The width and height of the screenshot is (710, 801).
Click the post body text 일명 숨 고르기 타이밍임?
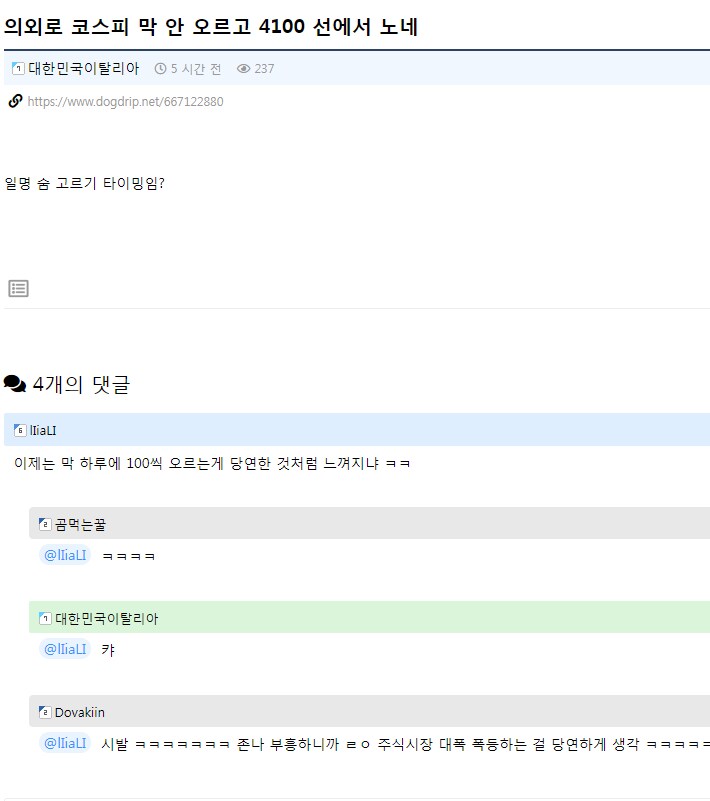(85, 183)
